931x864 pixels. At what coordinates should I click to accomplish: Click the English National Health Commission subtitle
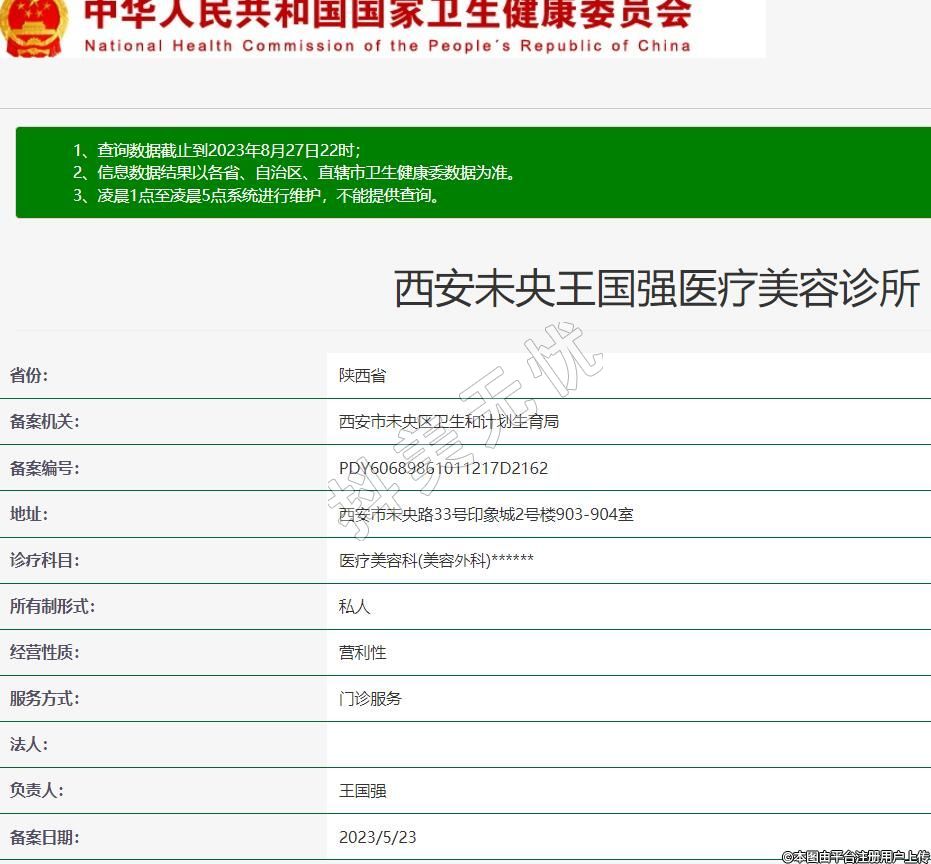(387, 45)
